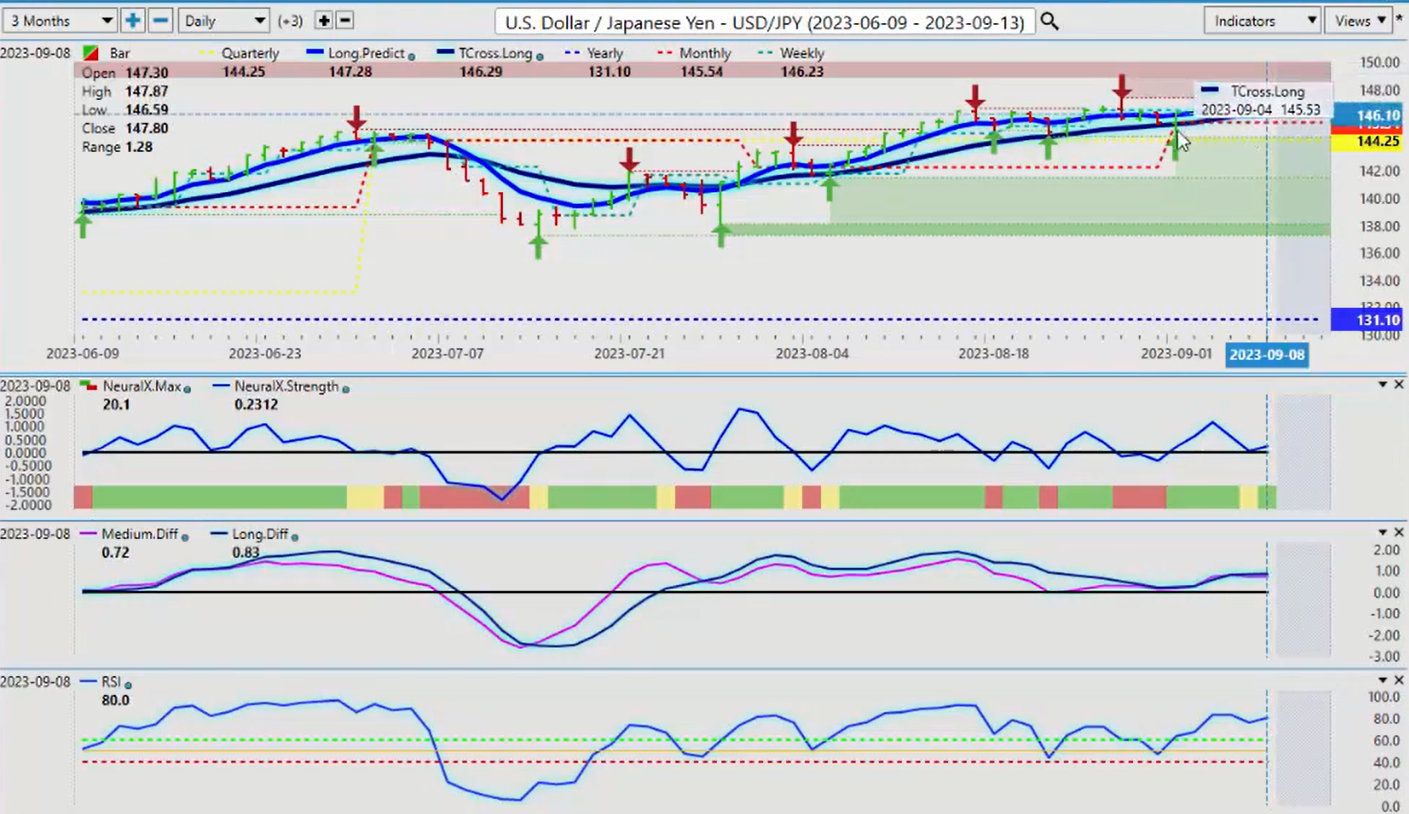Click the Long.Predict legend label

coord(367,53)
